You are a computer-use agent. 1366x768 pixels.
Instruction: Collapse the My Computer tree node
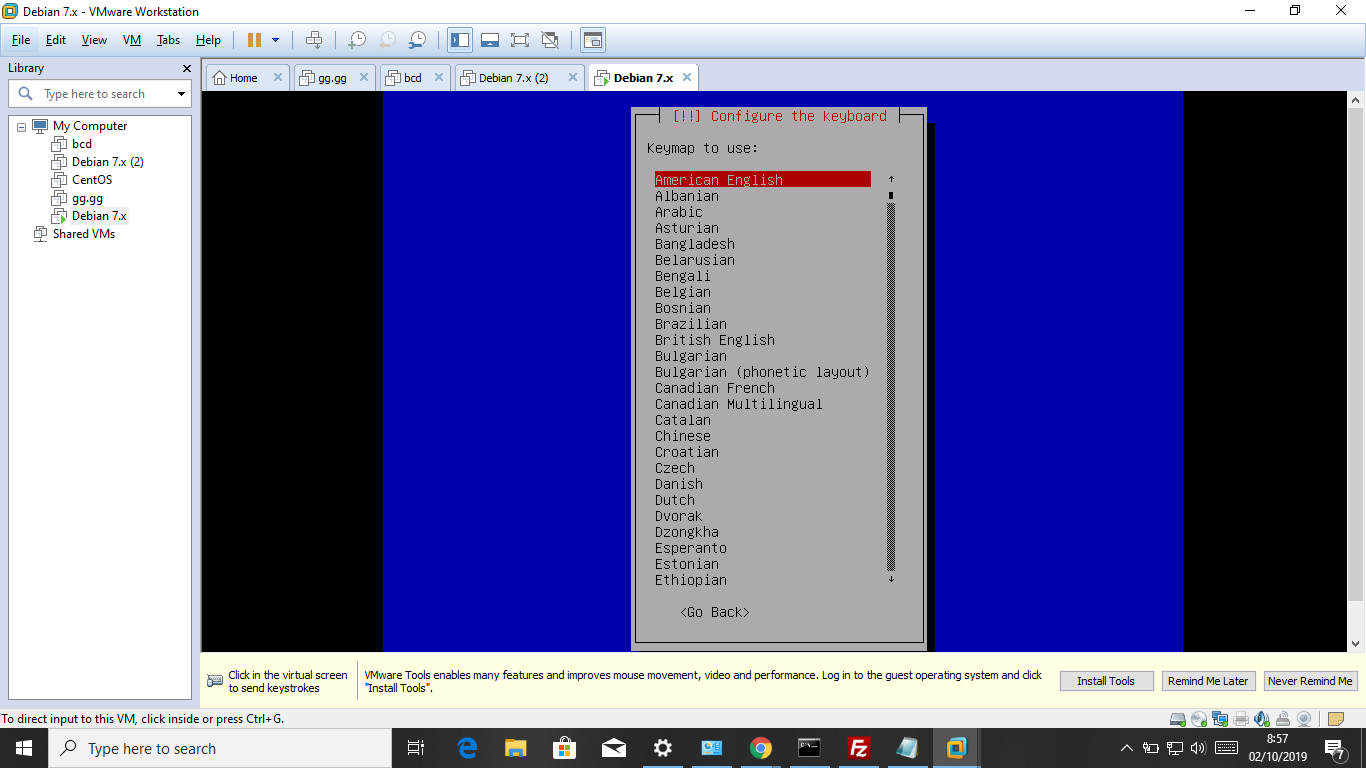(x=21, y=126)
